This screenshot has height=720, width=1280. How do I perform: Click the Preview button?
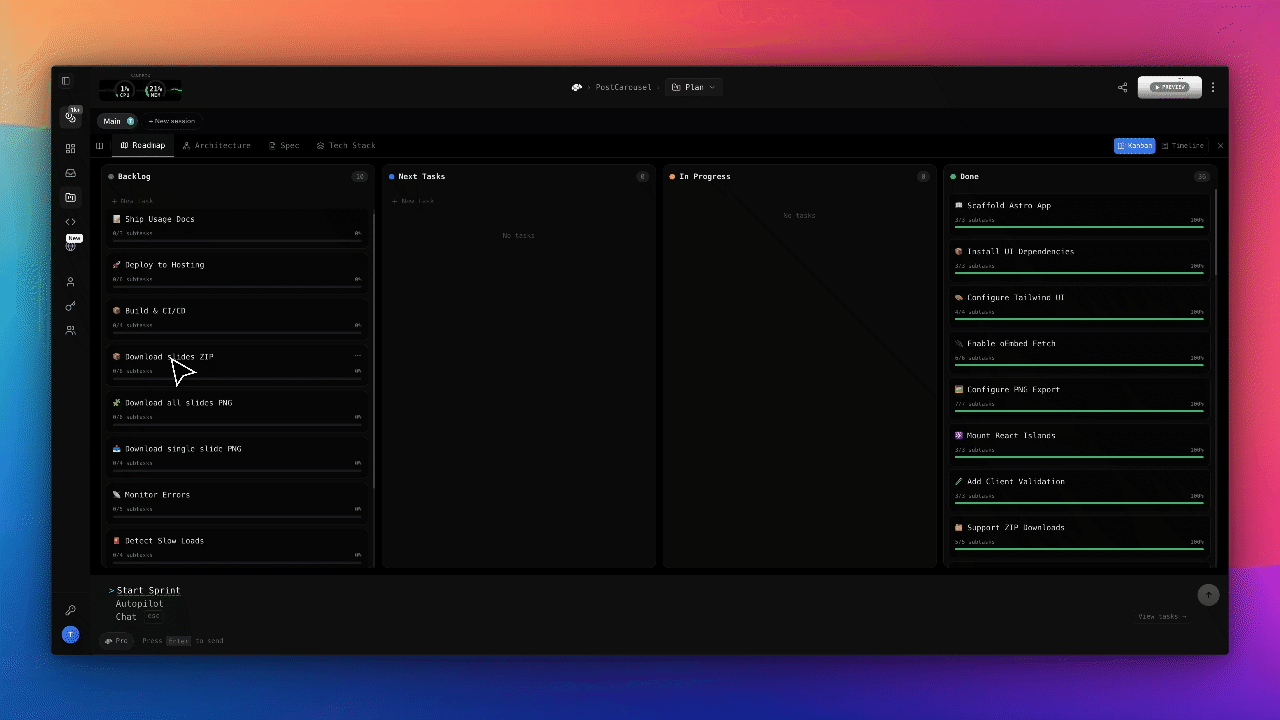click(1170, 87)
